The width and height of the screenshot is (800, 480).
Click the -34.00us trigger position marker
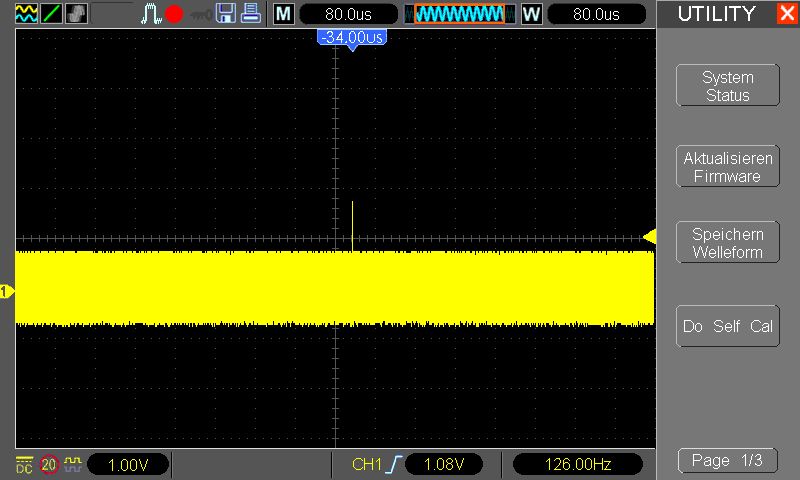click(351, 37)
